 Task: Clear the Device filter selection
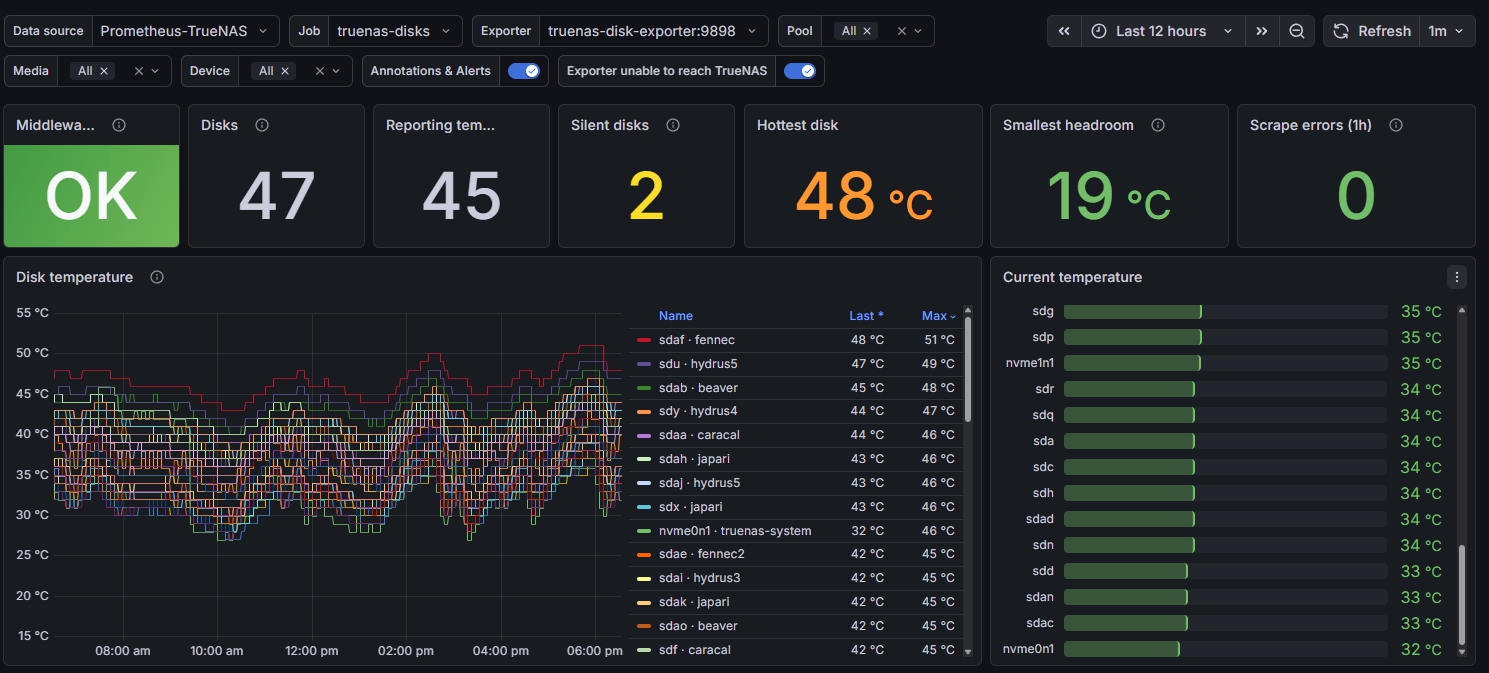(x=320, y=71)
